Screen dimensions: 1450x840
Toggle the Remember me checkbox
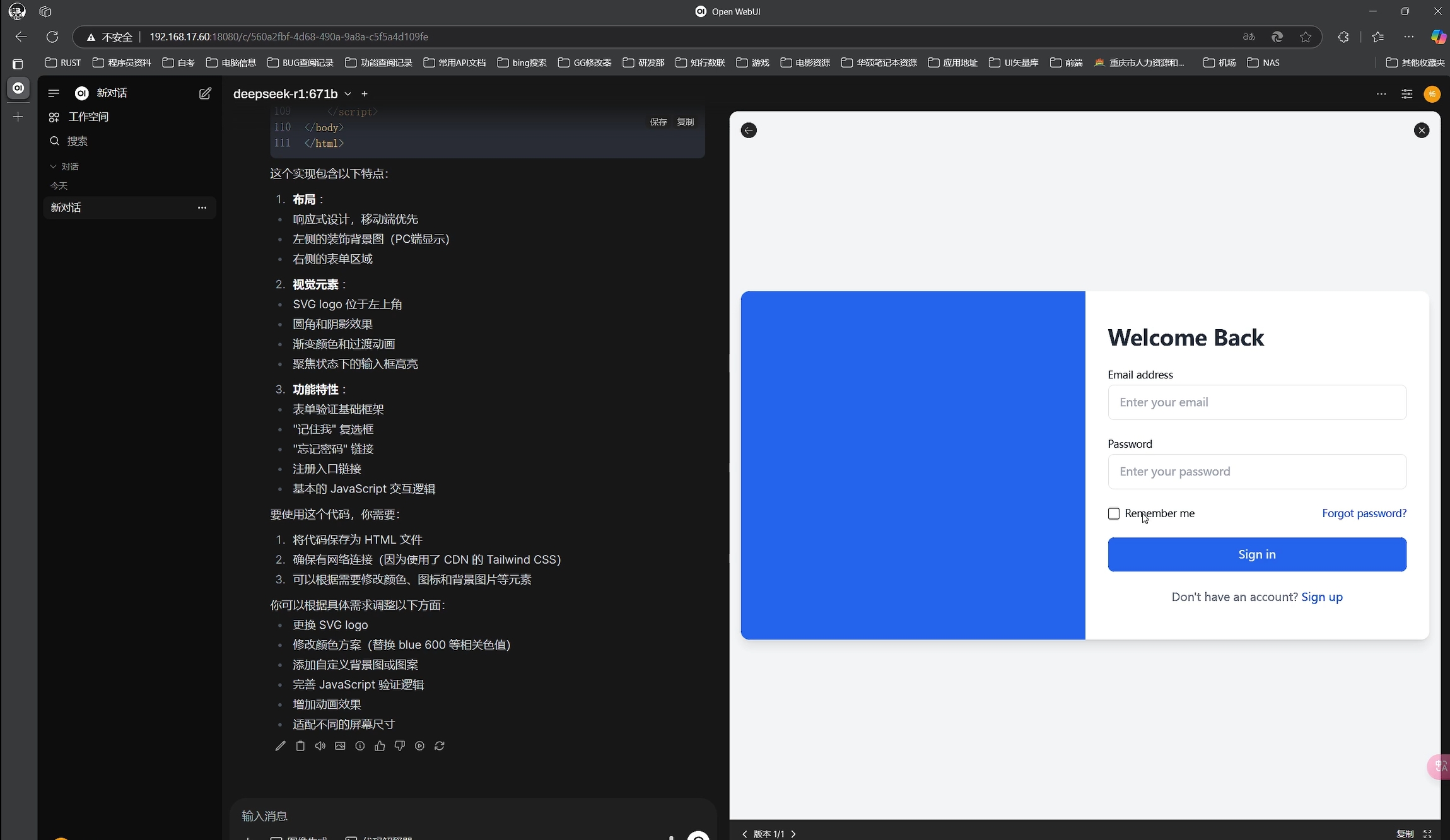(x=1114, y=513)
